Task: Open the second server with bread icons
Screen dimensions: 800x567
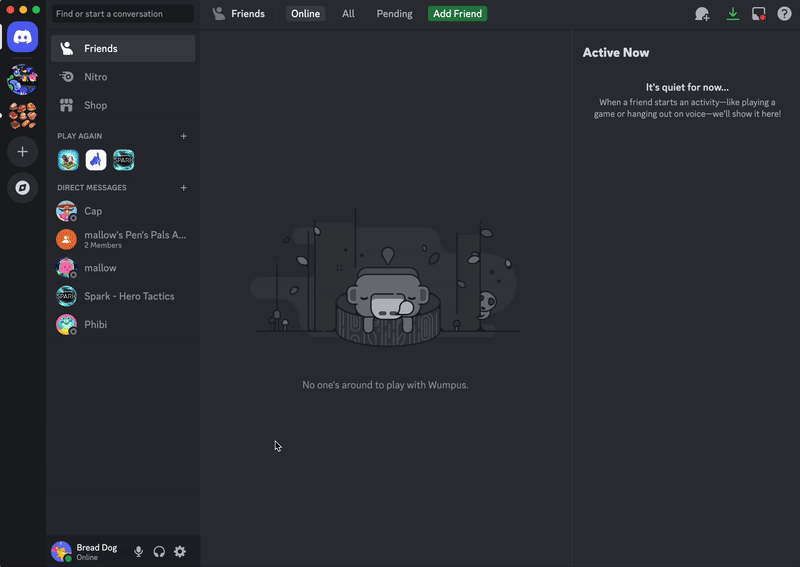Action: pos(22,115)
